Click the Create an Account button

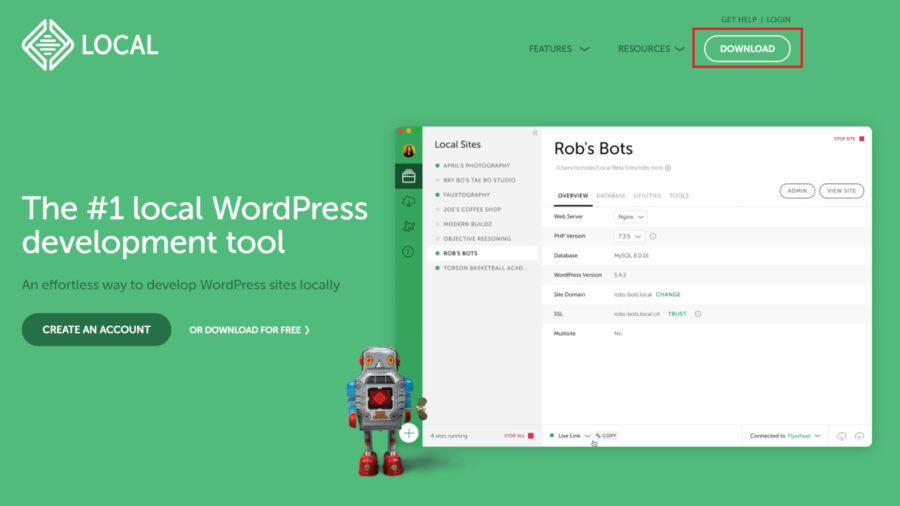96,330
